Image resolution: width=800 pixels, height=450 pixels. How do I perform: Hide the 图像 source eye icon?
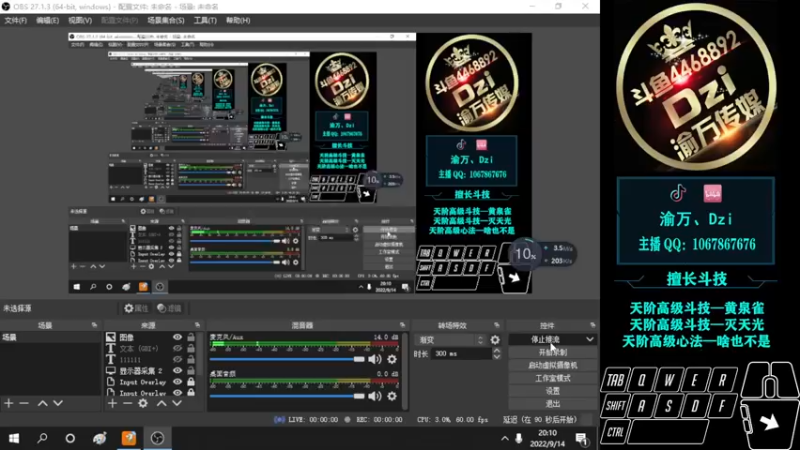click(178, 337)
